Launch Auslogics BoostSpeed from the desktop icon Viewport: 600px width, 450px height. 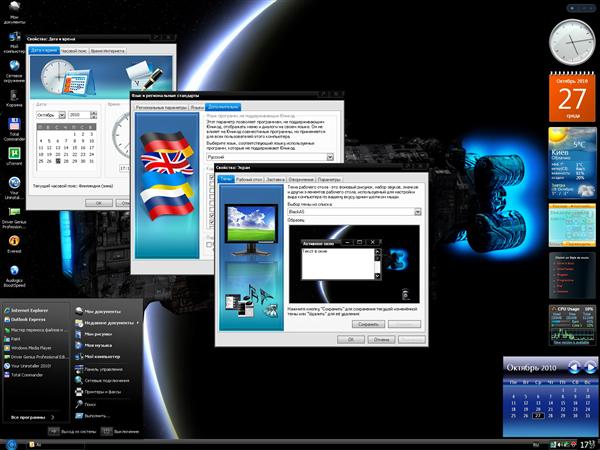click(14, 276)
